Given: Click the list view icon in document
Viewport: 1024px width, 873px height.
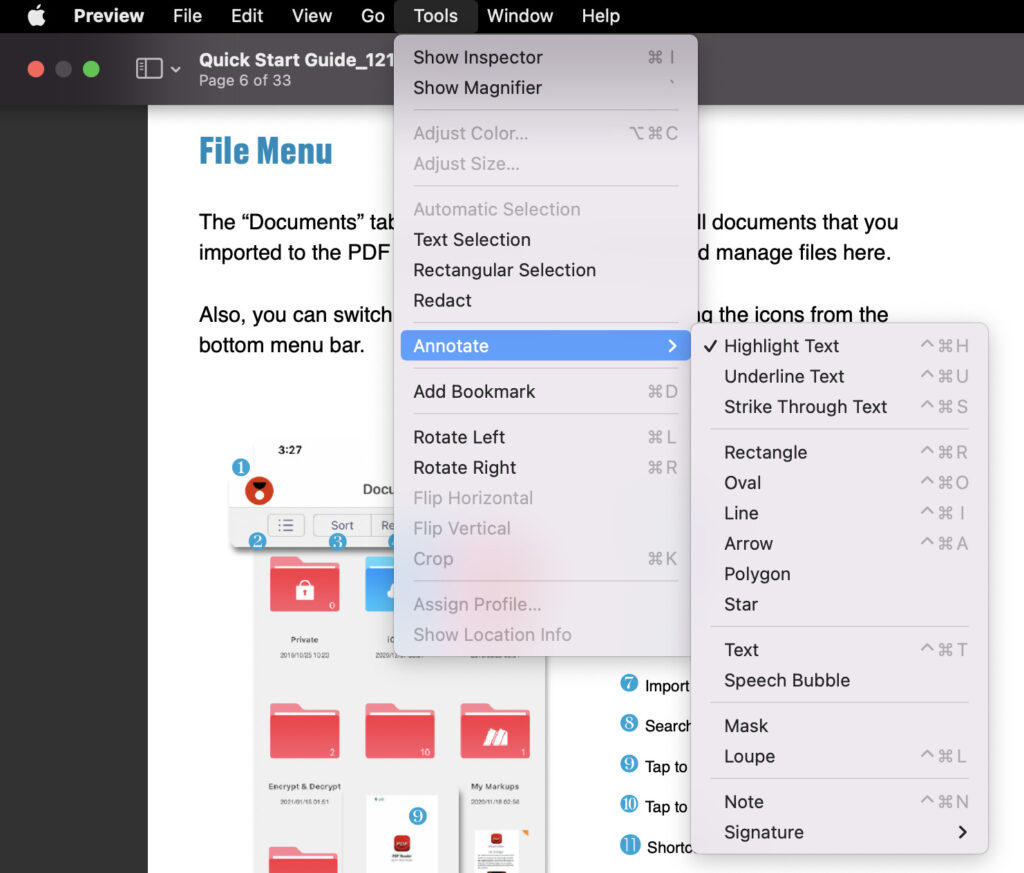Looking at the screenshot, I should click(286, 526).
